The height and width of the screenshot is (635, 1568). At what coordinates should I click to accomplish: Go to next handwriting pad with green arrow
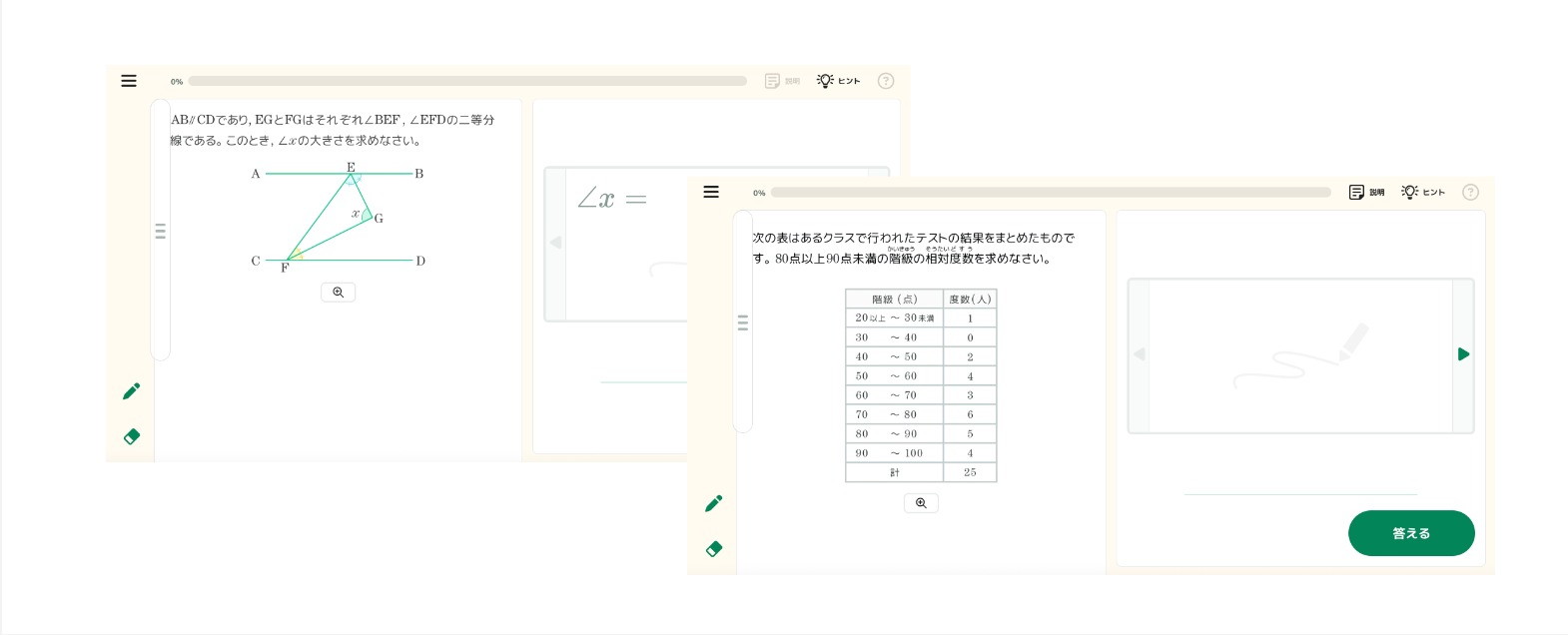pos(1463,354)
